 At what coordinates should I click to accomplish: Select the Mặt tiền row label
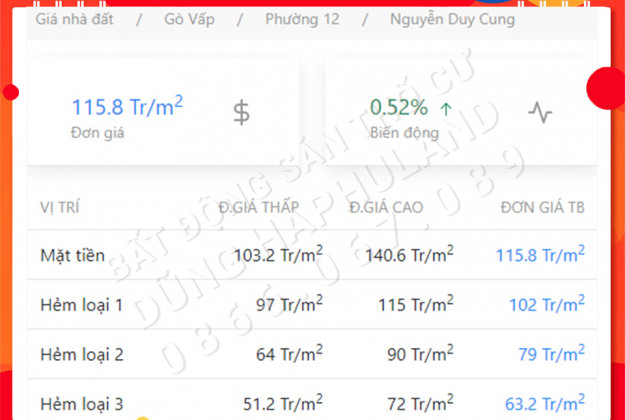pyautogui.click(x=72, y=255)
